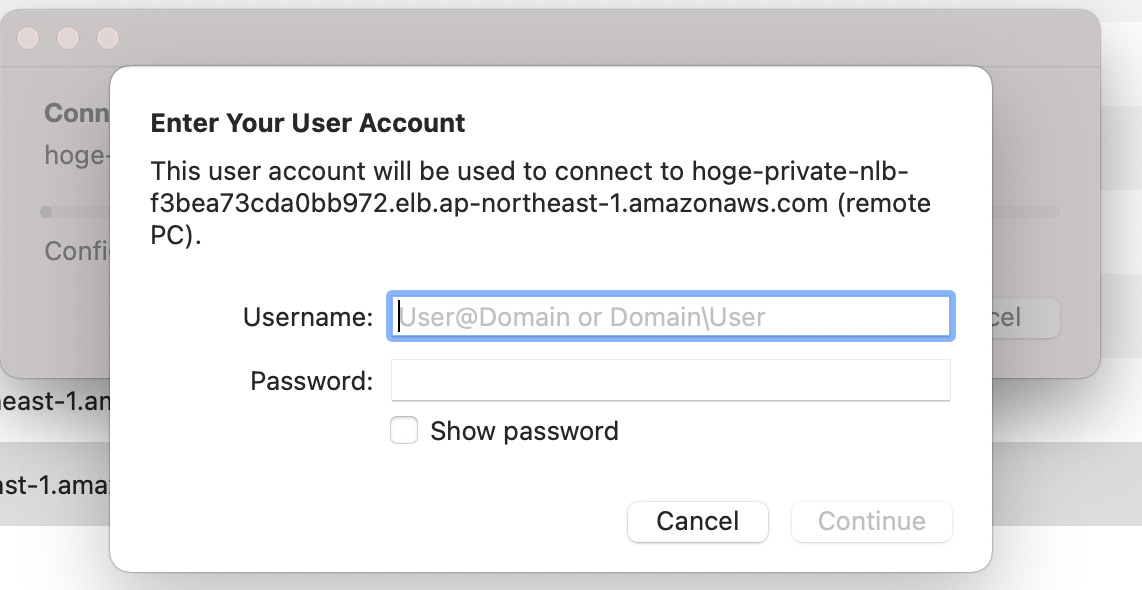
Task: Click Cancel in the user account dialog
Action: [x=697, y=521]
